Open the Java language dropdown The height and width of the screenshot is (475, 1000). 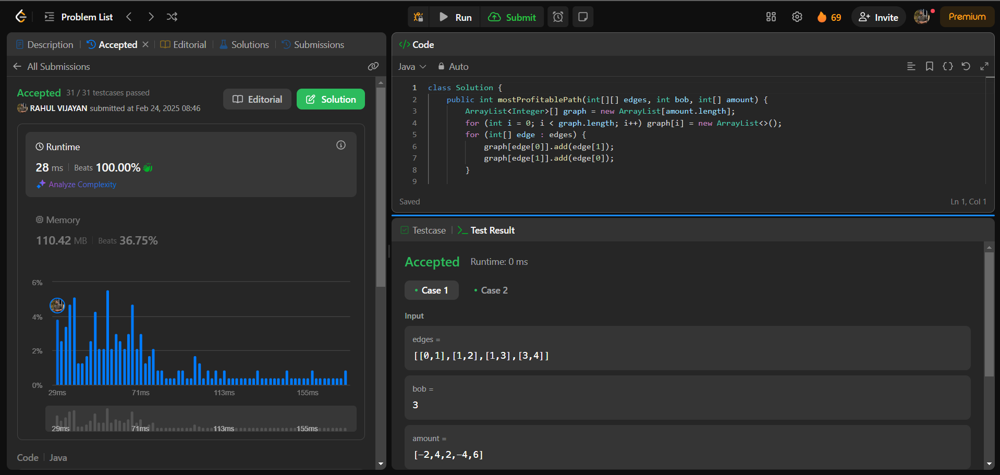point(412,67)
